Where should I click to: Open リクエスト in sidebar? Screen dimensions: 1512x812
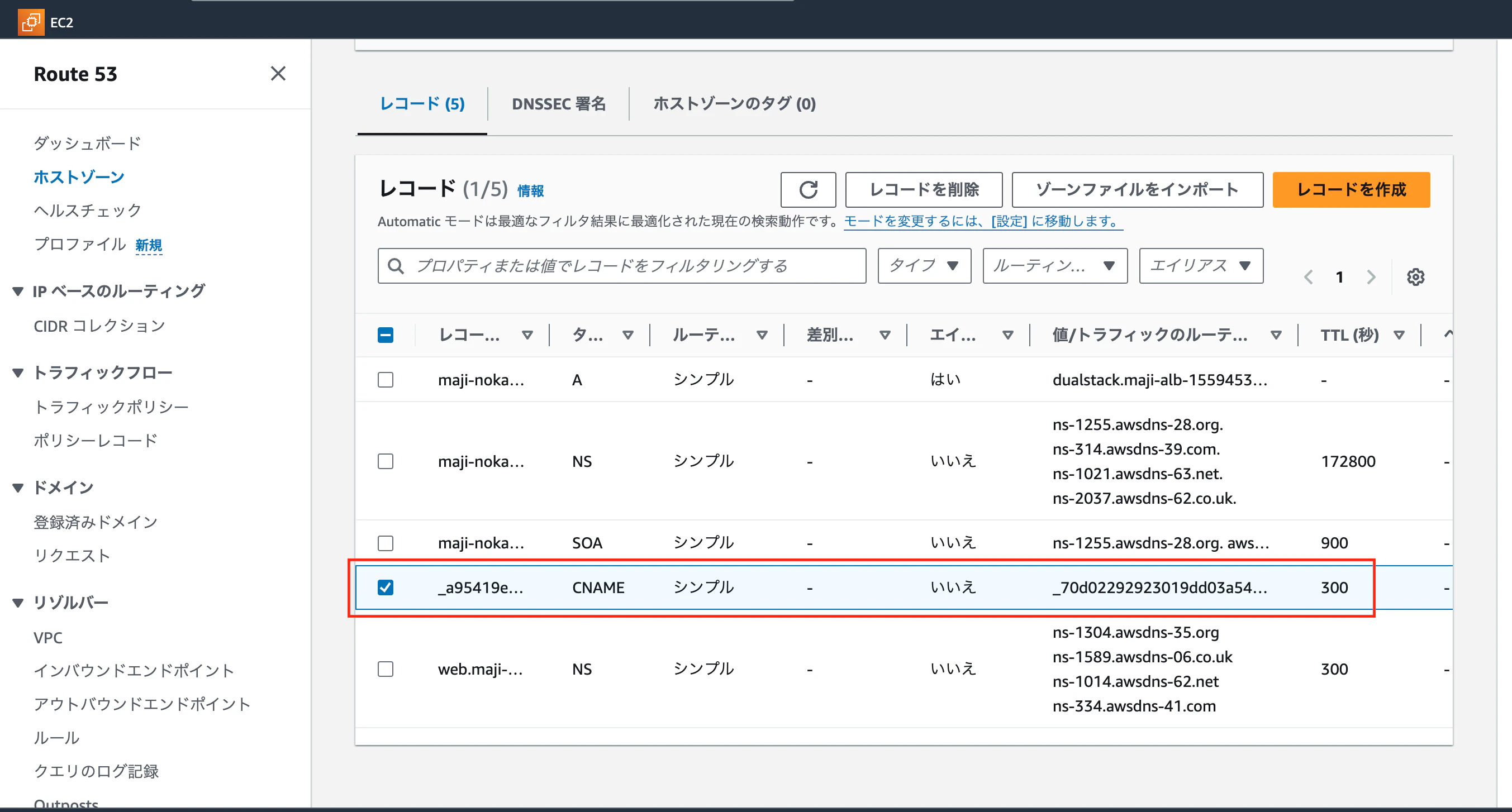[72, 555]
